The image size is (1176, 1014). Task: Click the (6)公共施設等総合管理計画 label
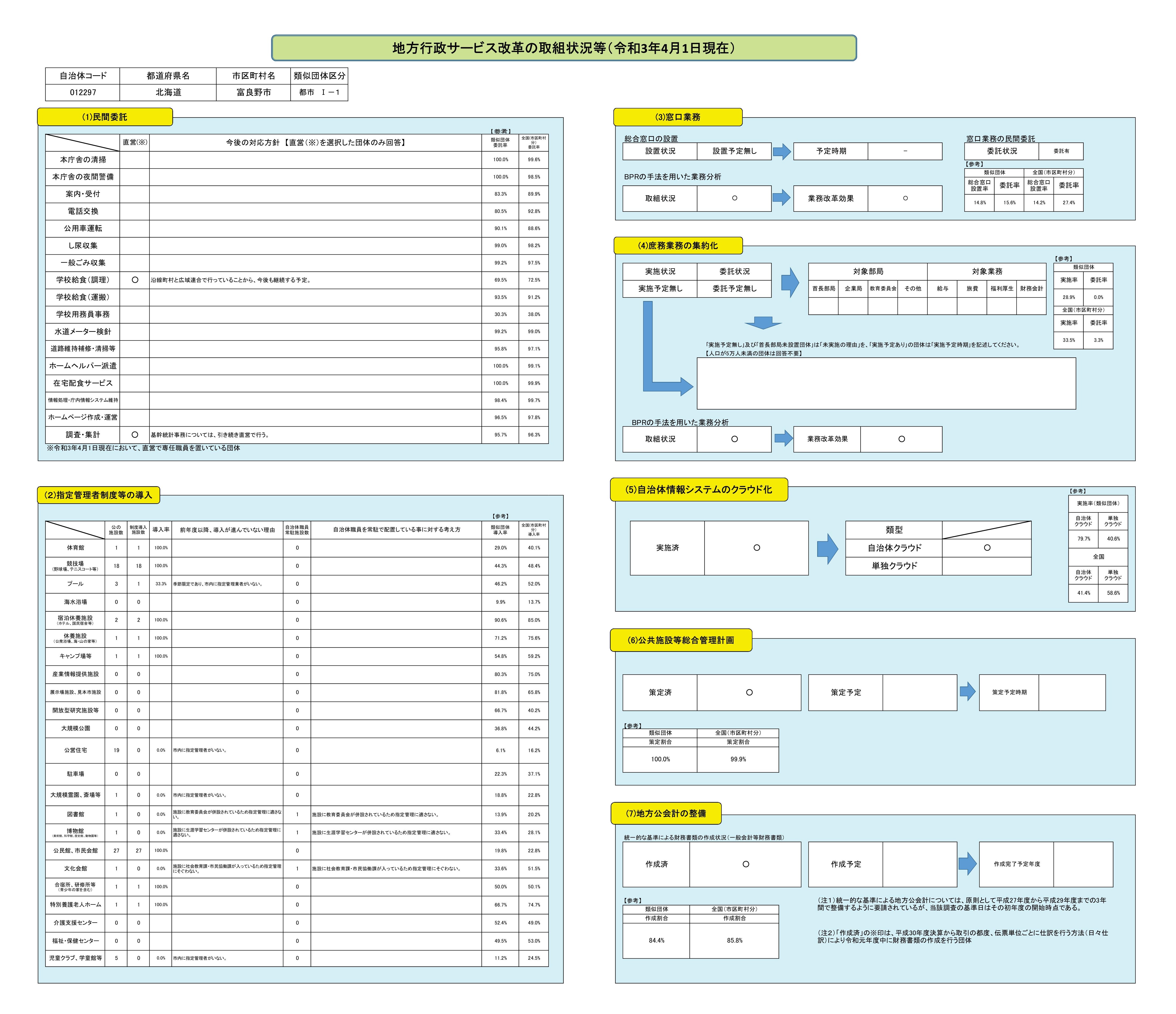click(x=681, y=640)
